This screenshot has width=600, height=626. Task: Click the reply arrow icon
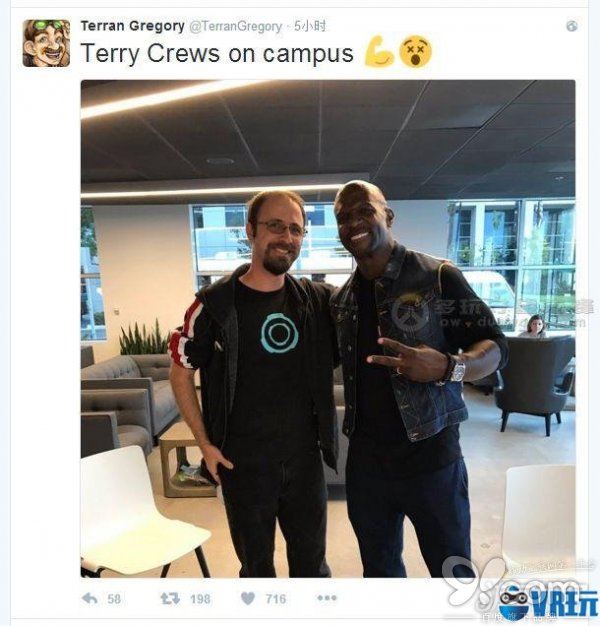click(89, 598)
